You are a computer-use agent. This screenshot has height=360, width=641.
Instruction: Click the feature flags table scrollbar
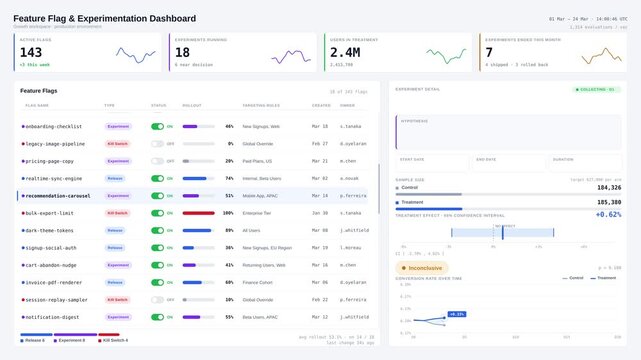click(x=379, y=189)
